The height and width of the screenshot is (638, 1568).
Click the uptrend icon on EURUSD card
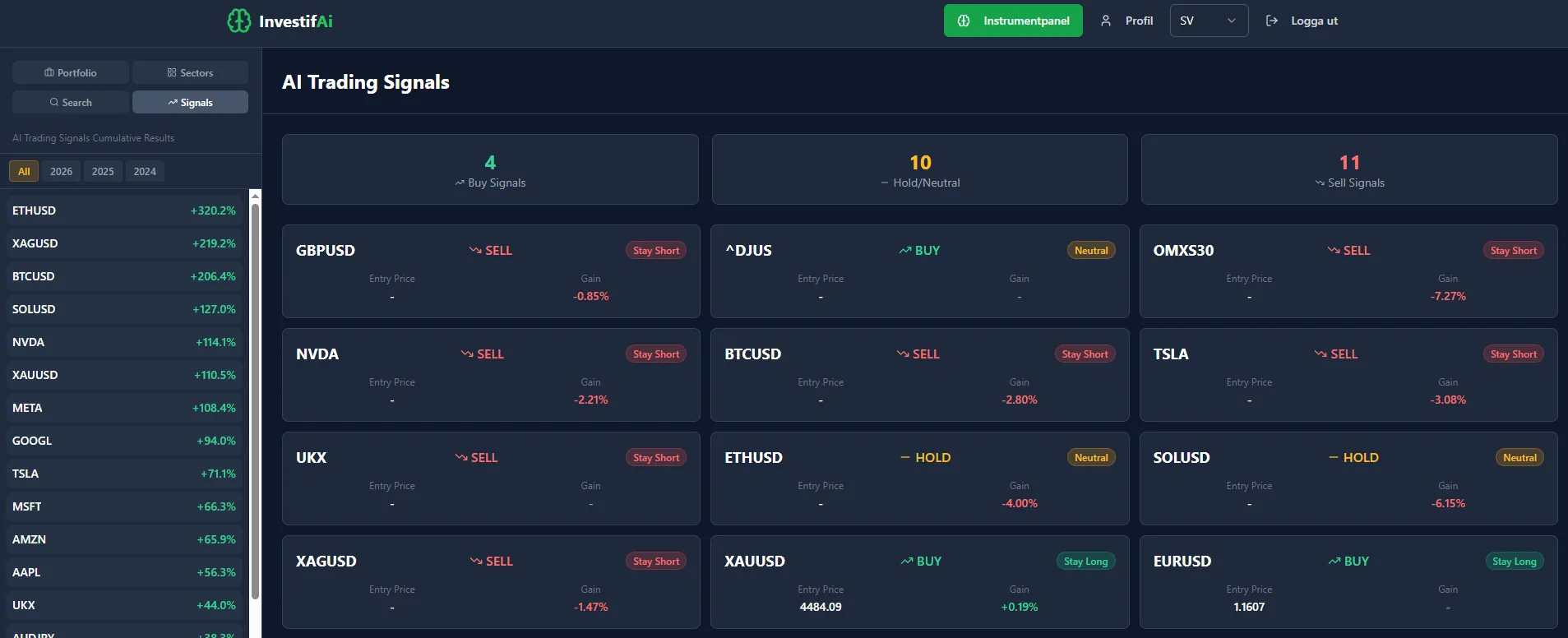coord(1334,561)
